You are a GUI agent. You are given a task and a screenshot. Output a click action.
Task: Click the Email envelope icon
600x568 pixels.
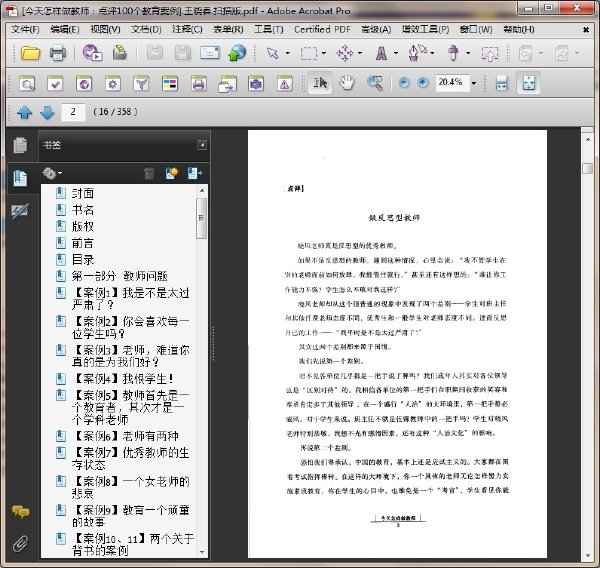click(x=210, y=53)
